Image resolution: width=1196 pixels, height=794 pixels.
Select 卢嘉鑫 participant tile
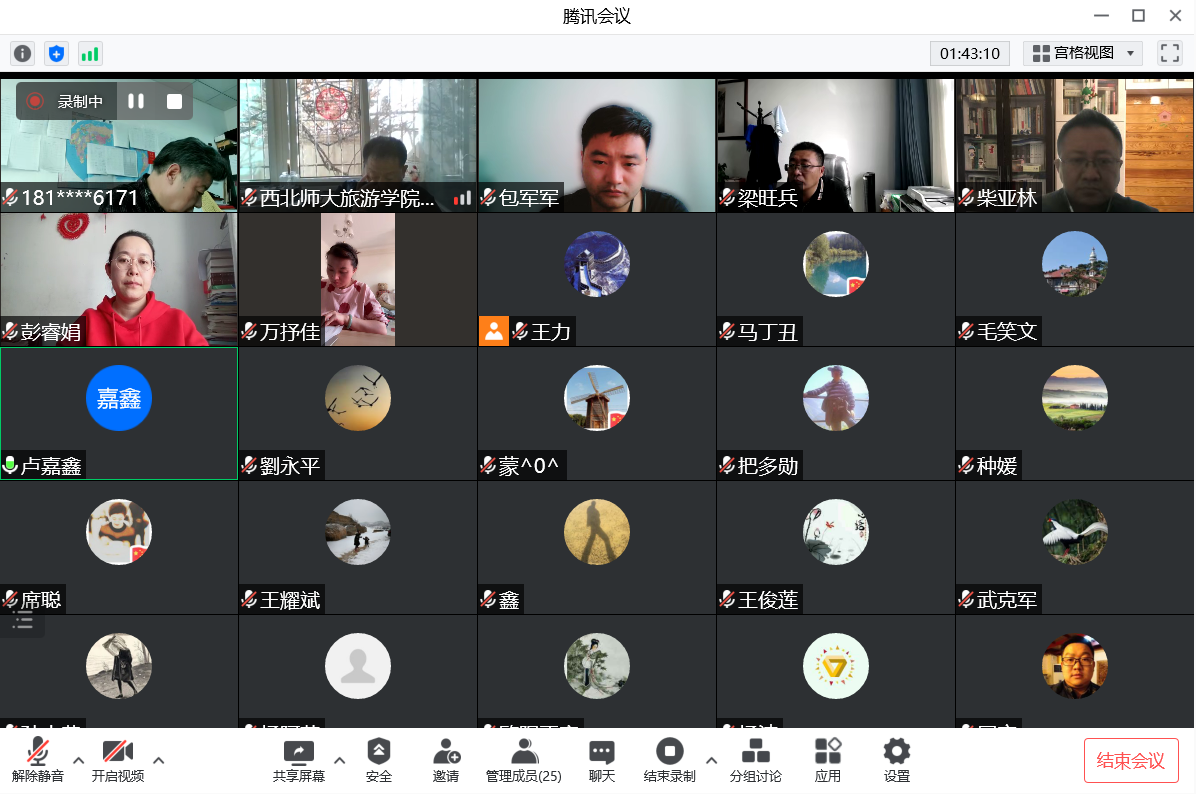tap(119, 413)
